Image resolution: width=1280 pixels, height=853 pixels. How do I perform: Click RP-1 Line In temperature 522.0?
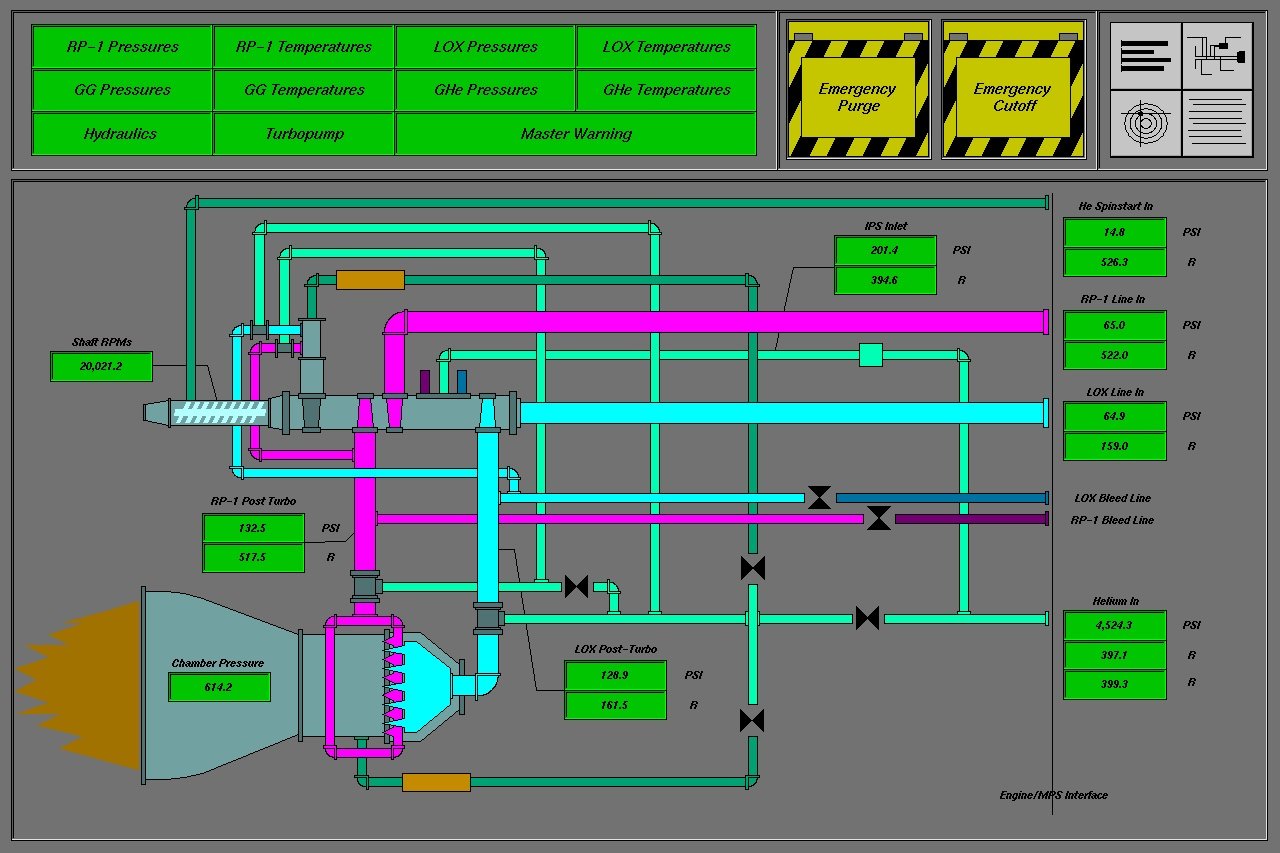click(1115, 355)
